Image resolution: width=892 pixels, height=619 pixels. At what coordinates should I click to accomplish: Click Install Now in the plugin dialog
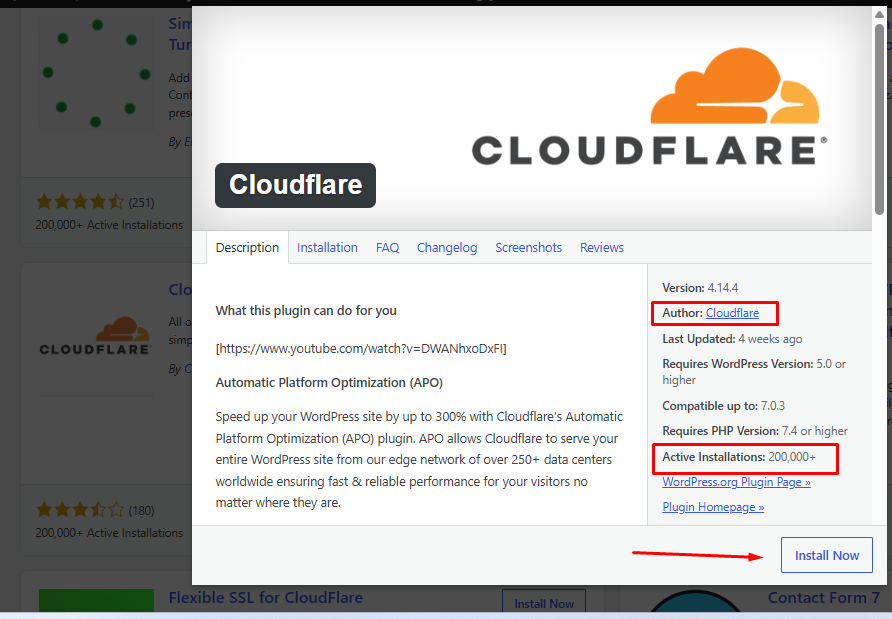pyautogui.click(x=827, y=555)
